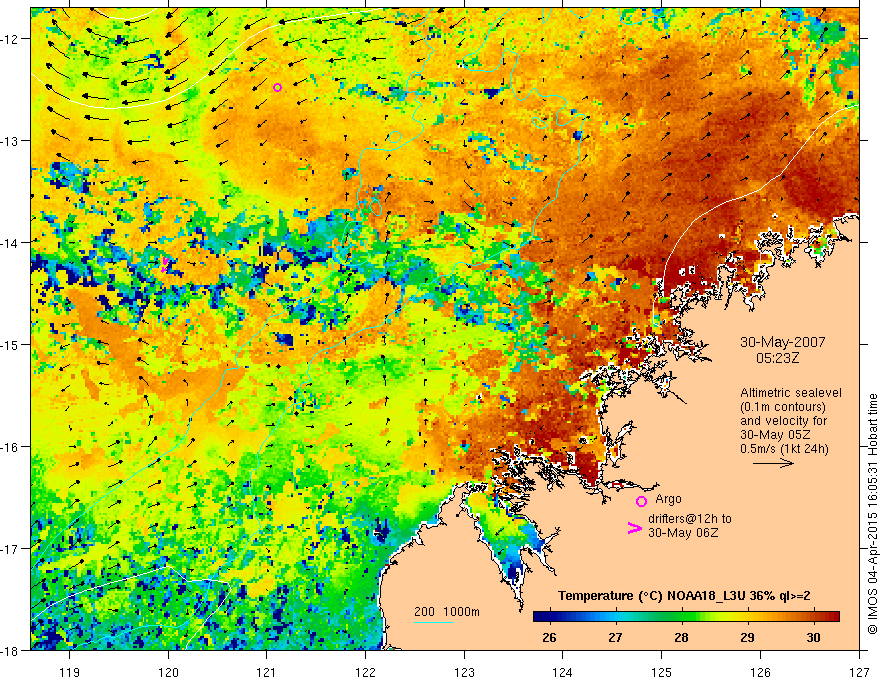Click the colorbar tick label 29
880x680 pixels.
coord(748,637)
